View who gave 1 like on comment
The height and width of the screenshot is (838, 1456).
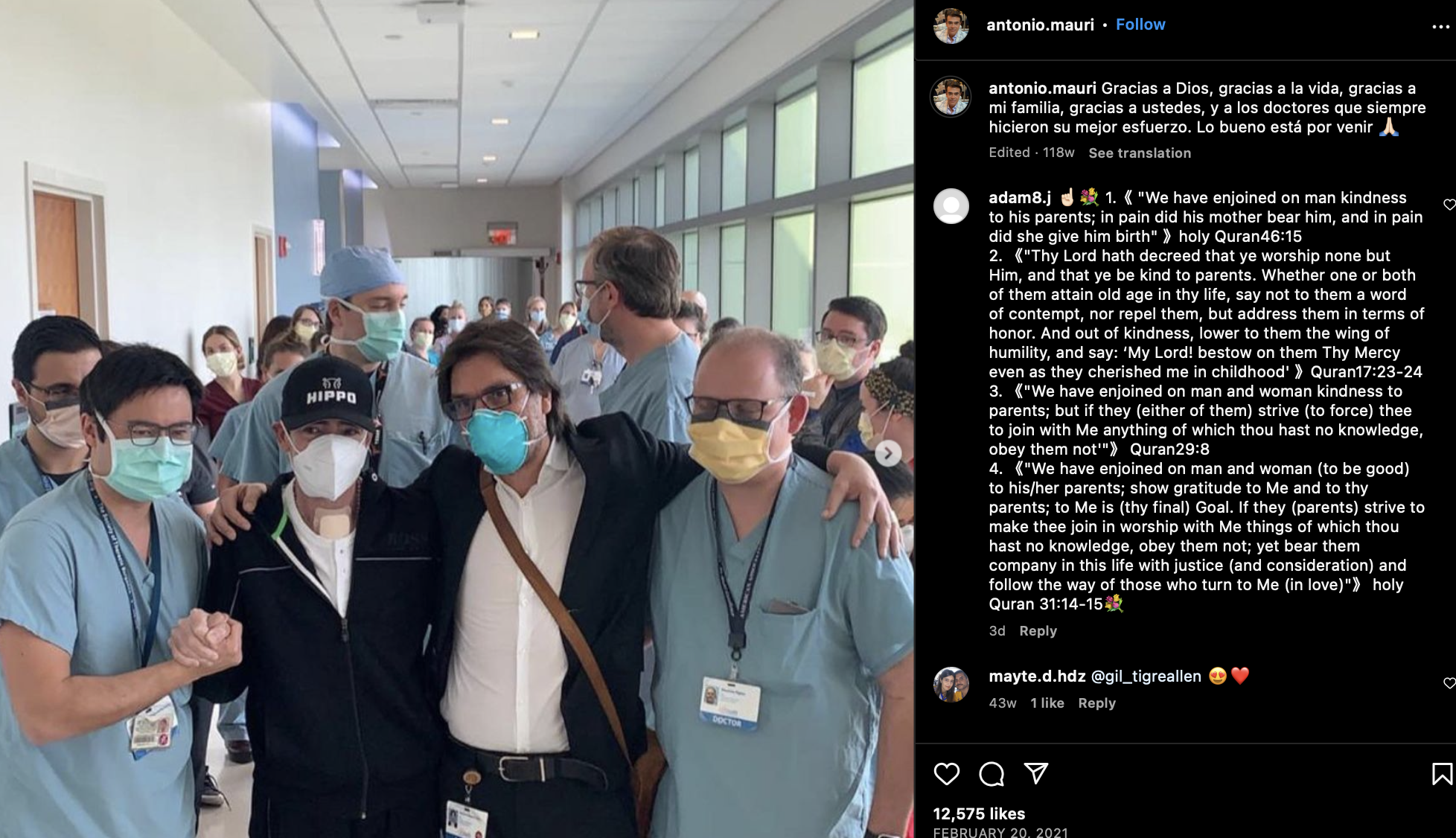tap(1047, 703)
